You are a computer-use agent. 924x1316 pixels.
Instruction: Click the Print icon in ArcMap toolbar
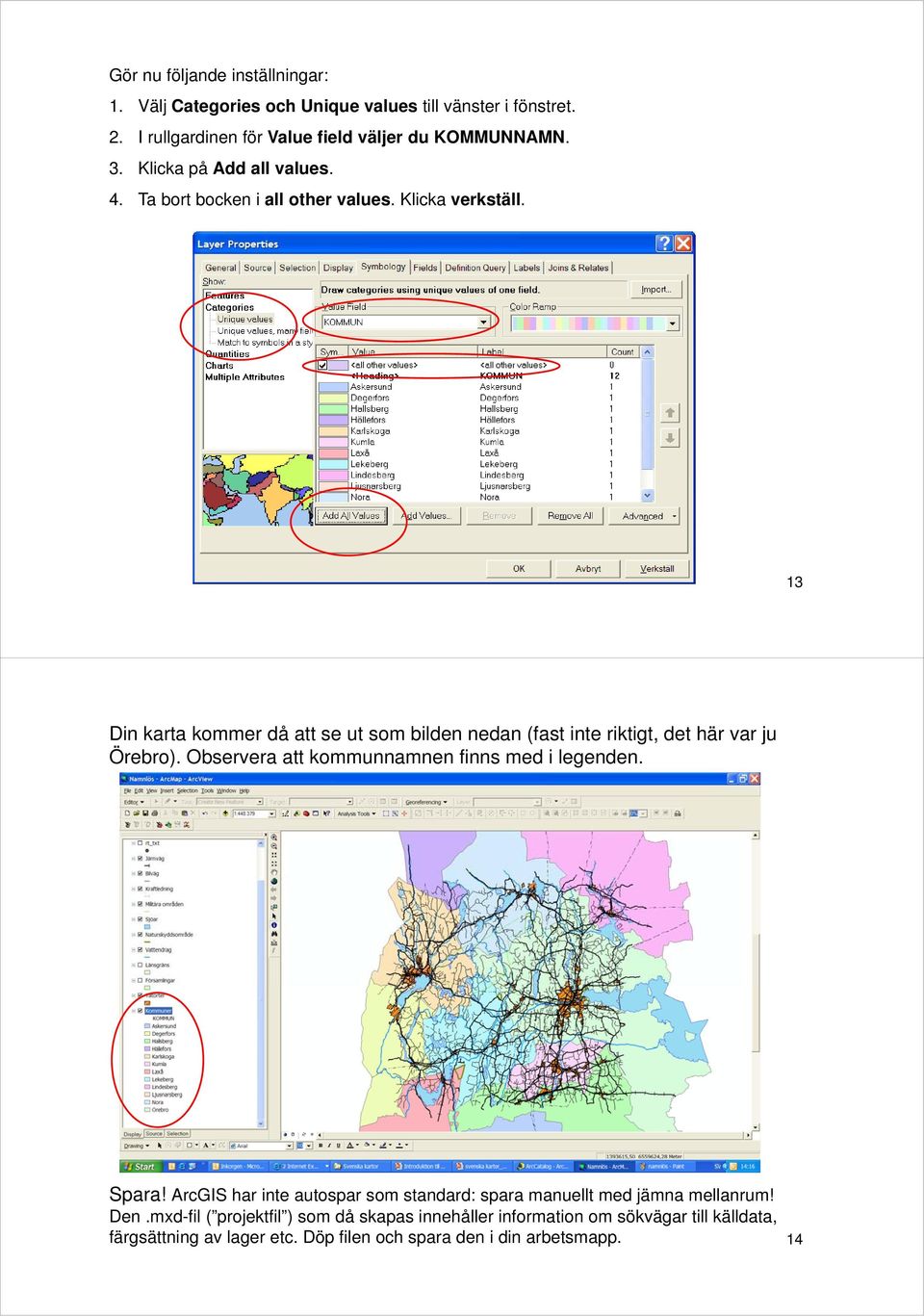click(154, 813)
